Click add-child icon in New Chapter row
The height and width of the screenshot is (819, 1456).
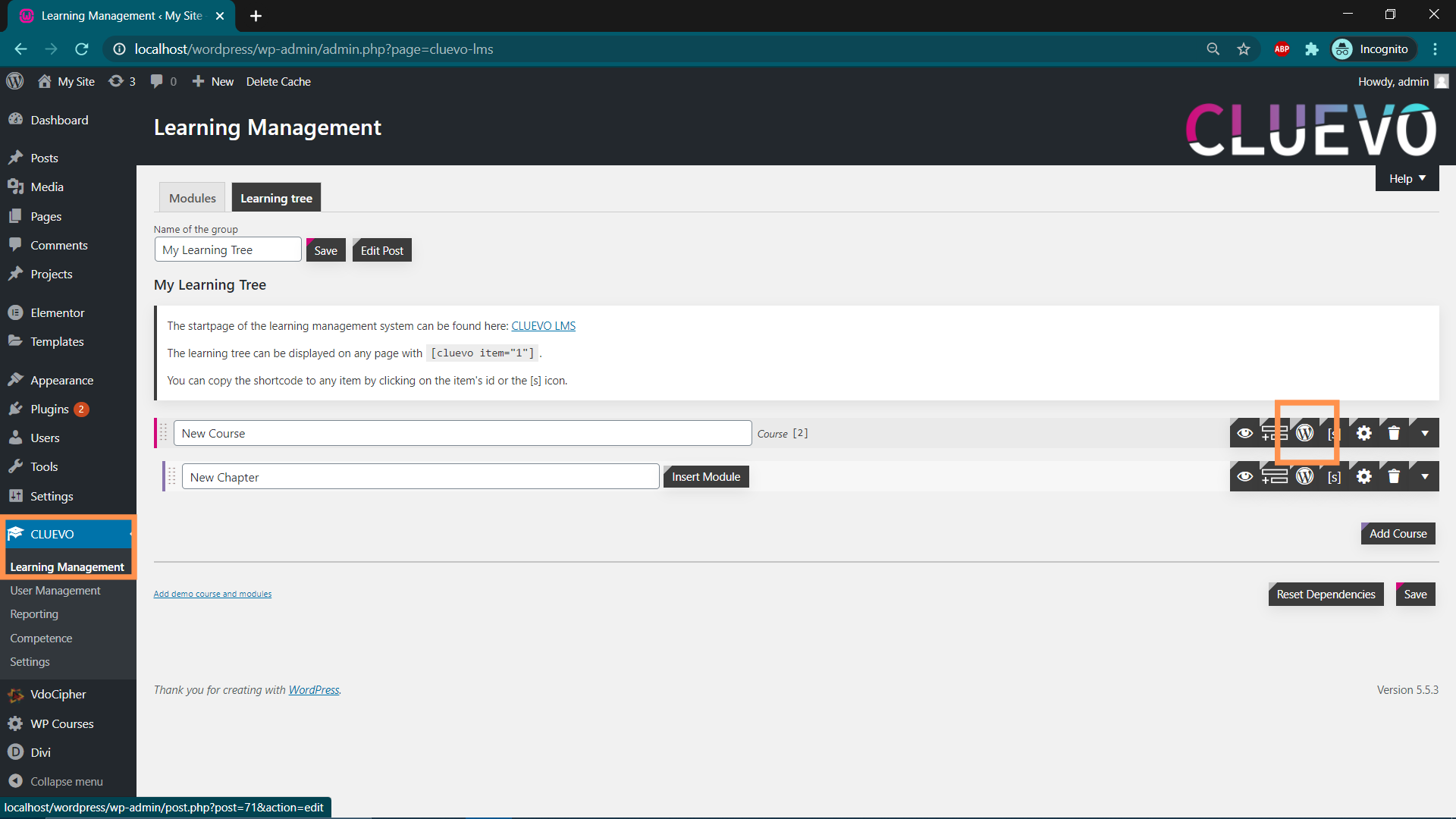1274,476
